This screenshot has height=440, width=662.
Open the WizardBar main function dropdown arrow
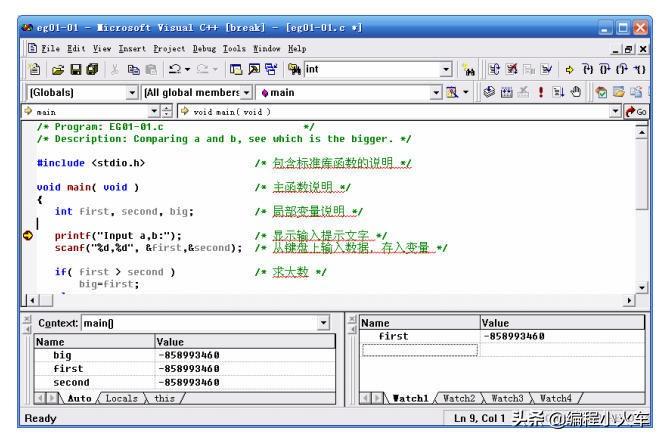[436, 92]
